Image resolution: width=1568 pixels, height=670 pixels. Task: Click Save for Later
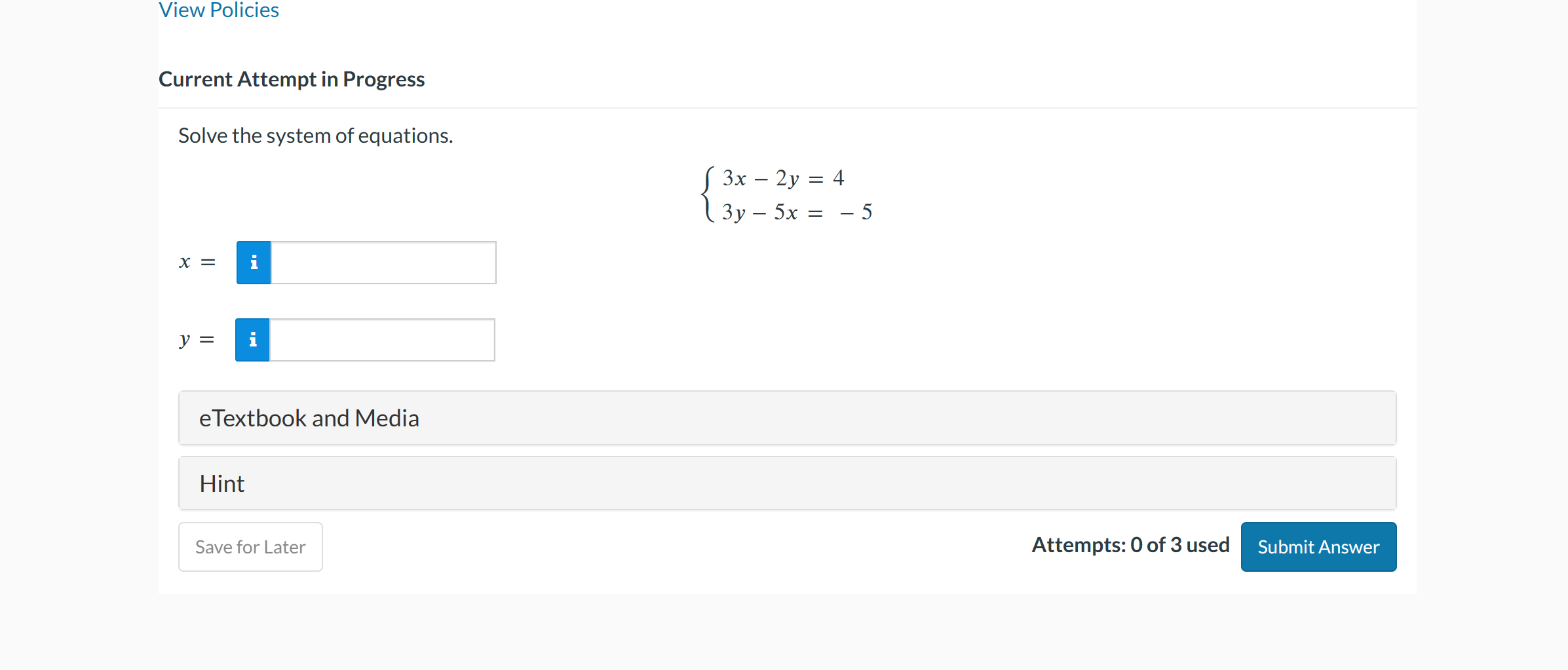tap(250, 546)
